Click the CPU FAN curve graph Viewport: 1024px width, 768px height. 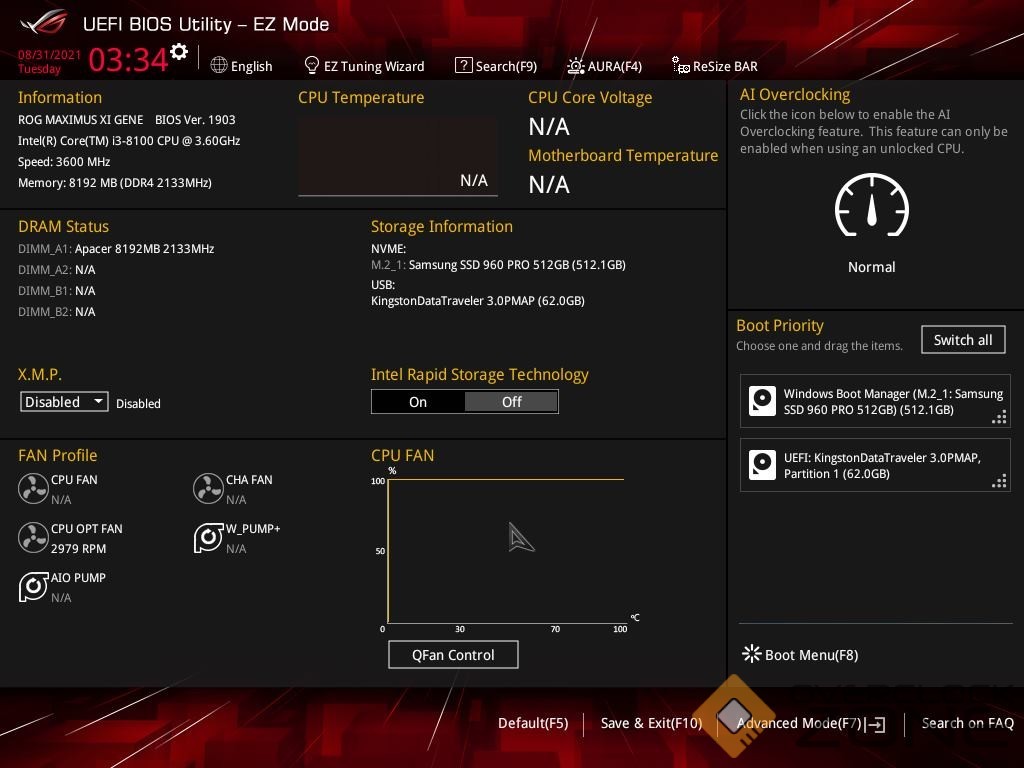[x=505, y=551]
